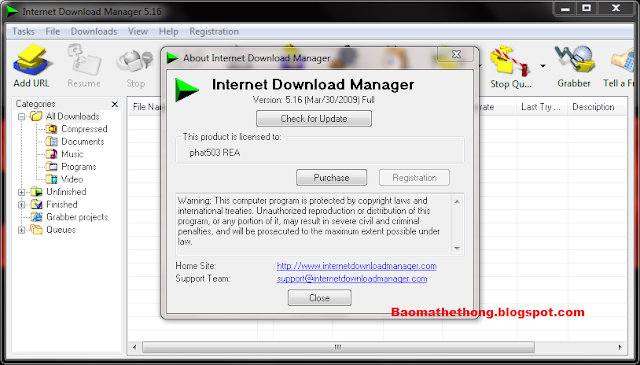Select the Music category
640x365 pixels.
pyautogui.click(x=72, y=154)
